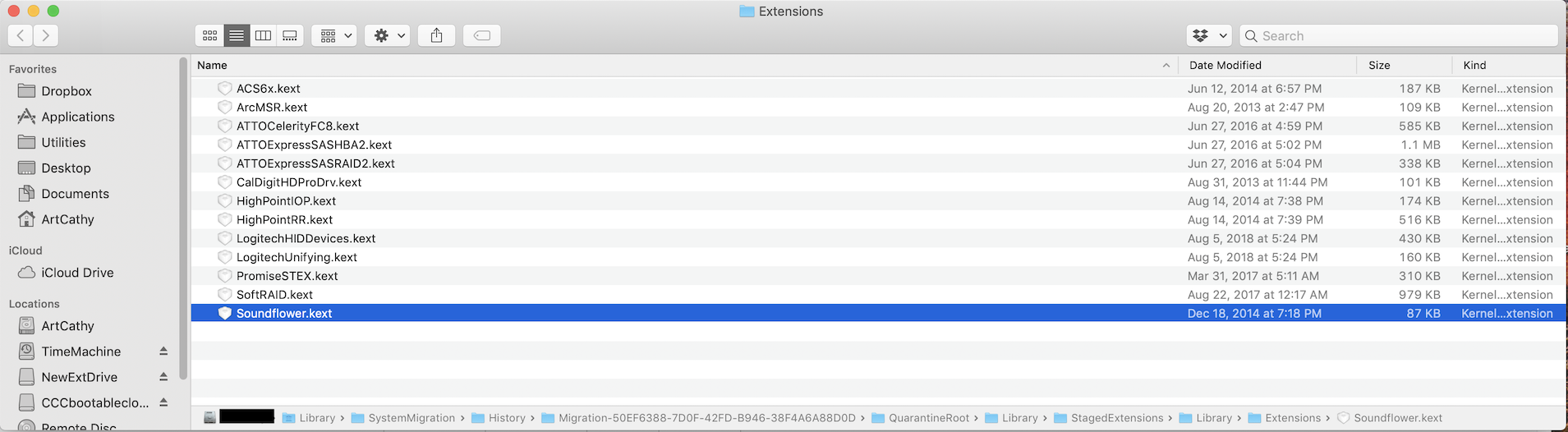Open the Dropbox toolbar dropdown
The image size is (1568, 432).
[1209, 35]
